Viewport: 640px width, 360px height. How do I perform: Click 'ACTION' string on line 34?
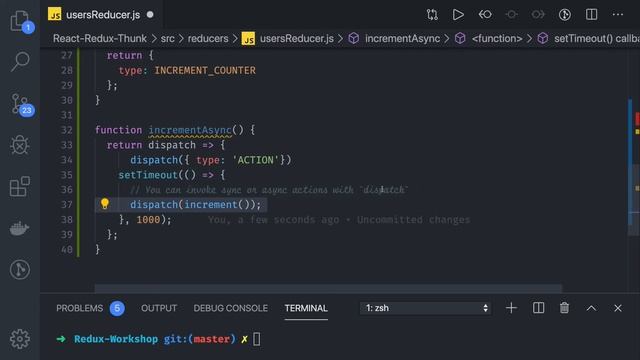256,160
